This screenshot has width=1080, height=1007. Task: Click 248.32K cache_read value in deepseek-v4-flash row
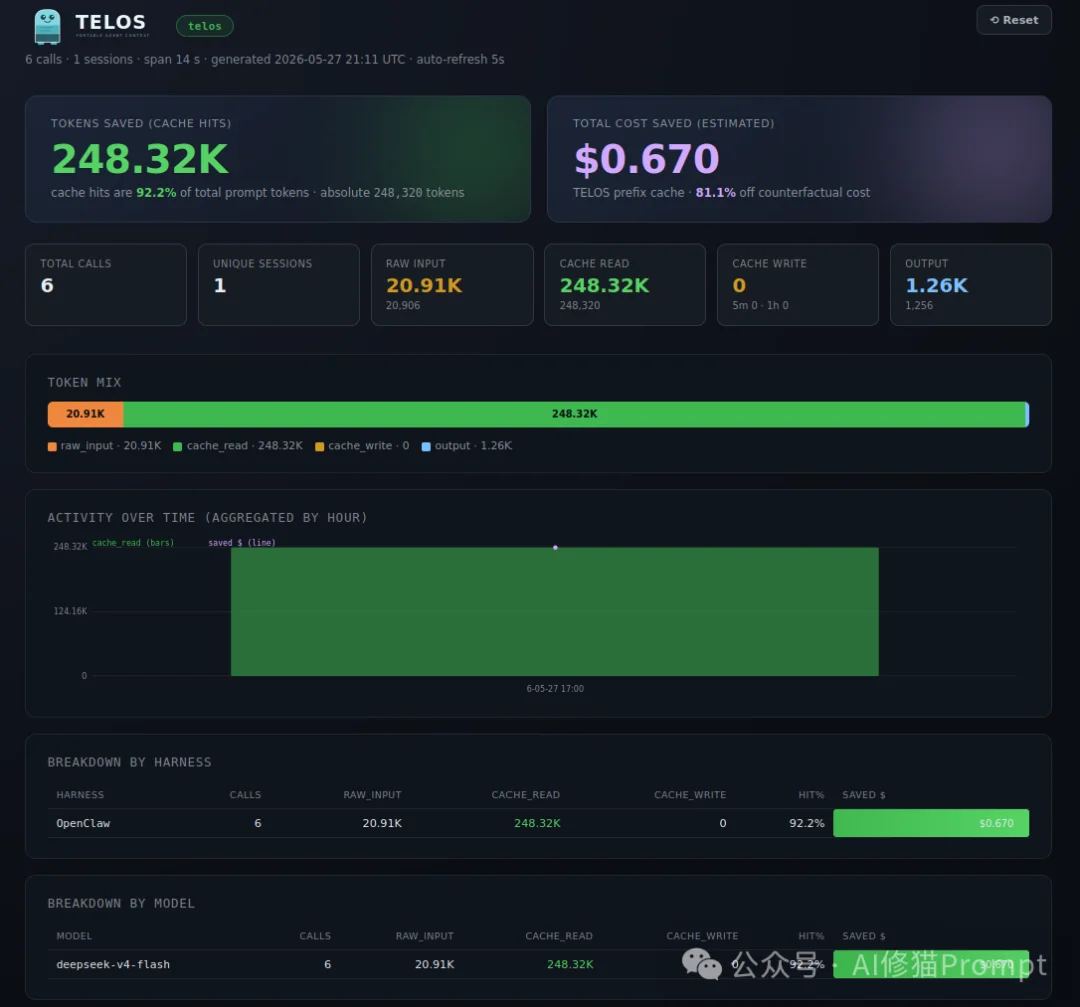(570, 964)
